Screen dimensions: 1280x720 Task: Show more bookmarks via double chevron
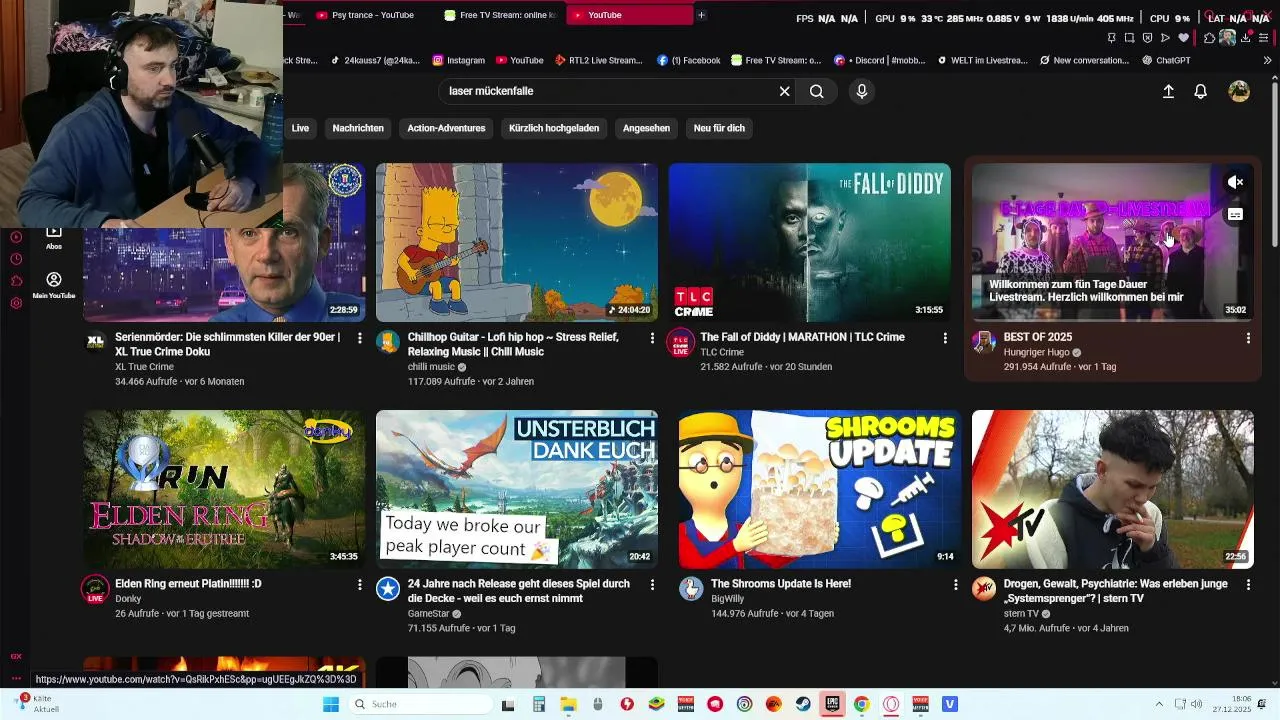click(x=1268, y=60)
